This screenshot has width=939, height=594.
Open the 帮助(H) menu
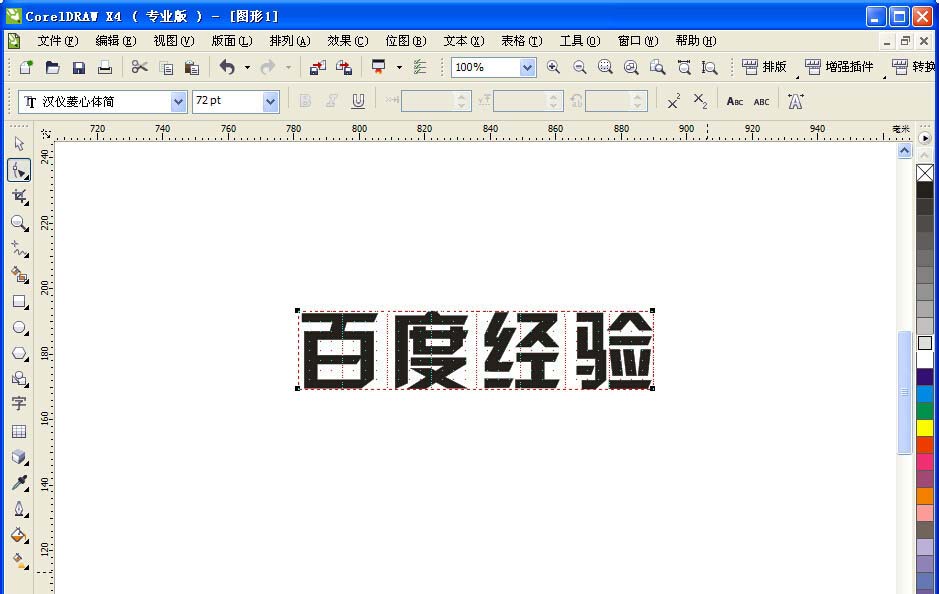click(x=696, y=41)
